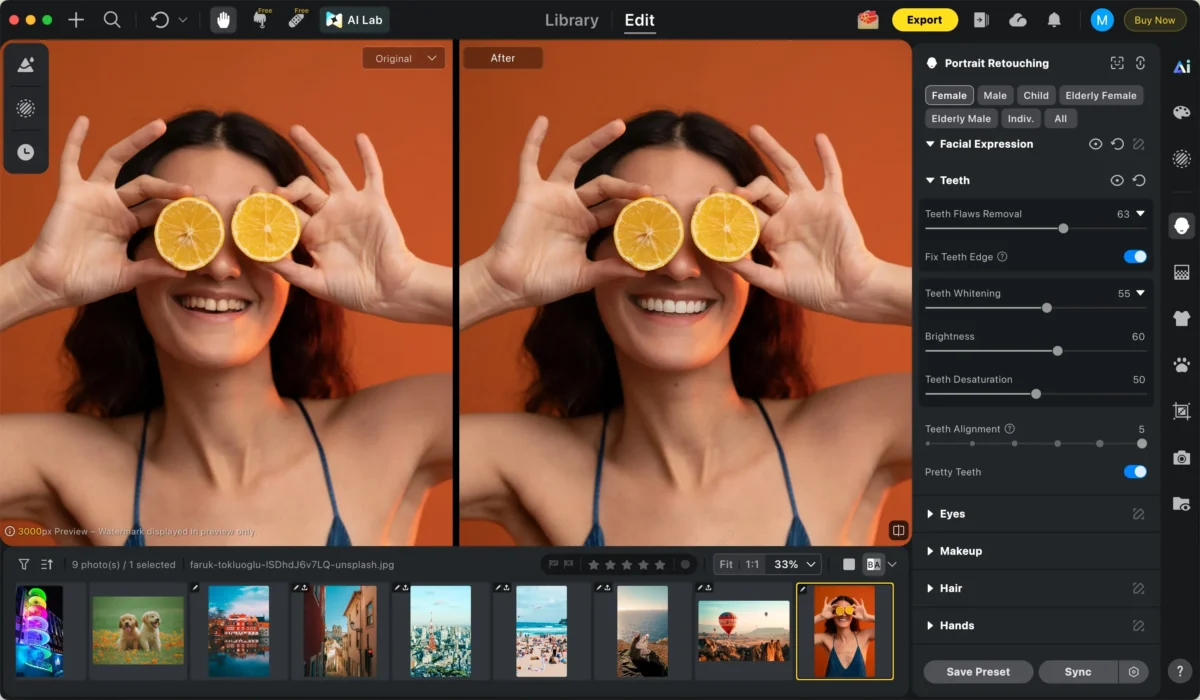Viewport: 1200px width, 700px height.
Task: Select the Elderly Female category tab
Action: click(x=1100, y=96)
